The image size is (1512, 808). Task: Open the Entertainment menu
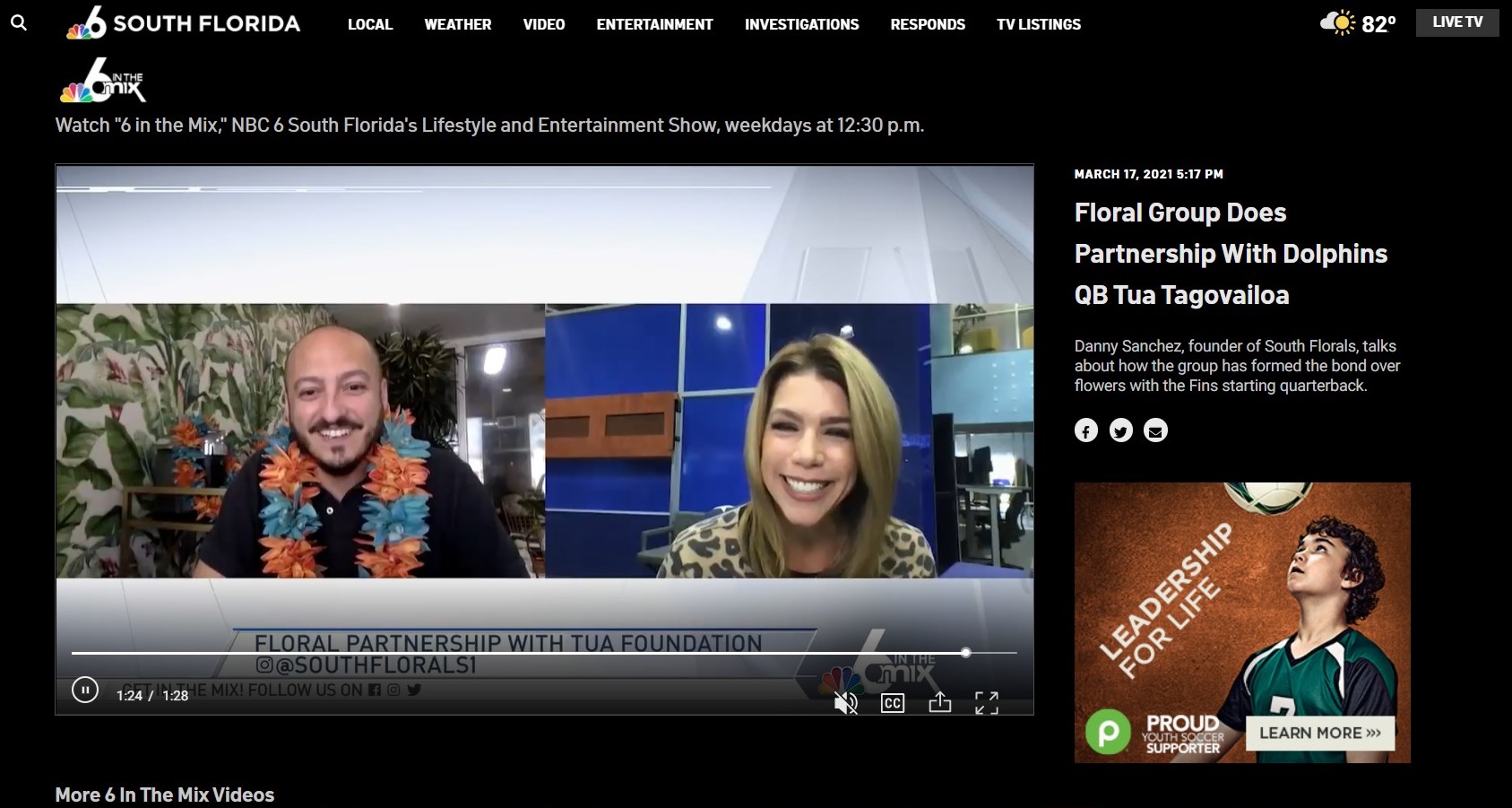[x=655, y=24]
